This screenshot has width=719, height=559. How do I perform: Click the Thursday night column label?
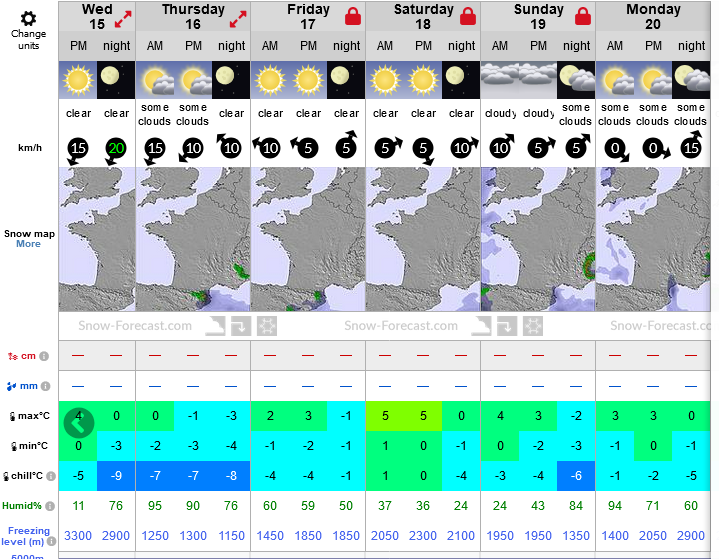point(231,46)
